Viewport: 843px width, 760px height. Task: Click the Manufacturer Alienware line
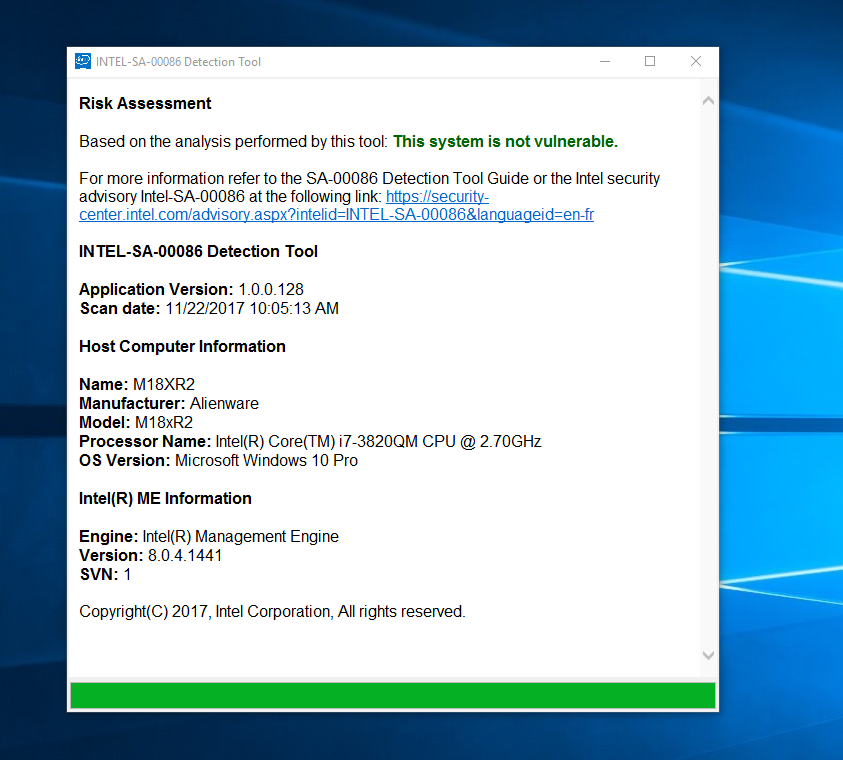[x=169, y=403]
